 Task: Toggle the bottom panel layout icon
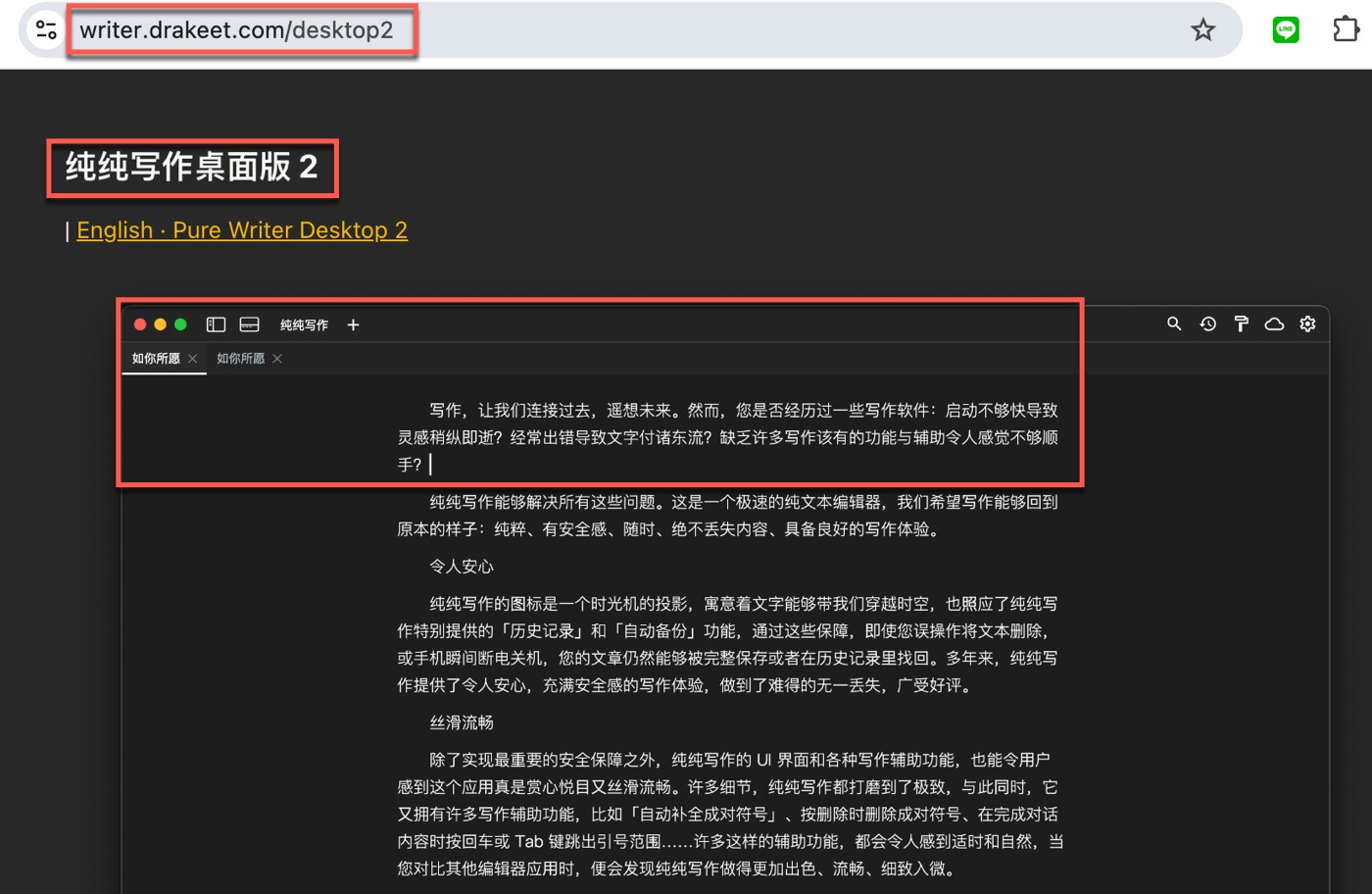249,324
